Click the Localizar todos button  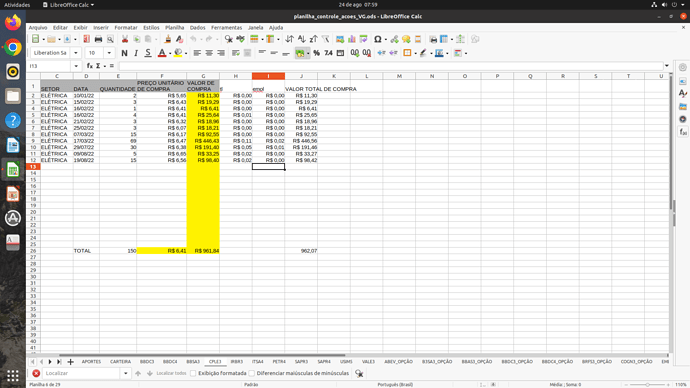coord(172,373)
